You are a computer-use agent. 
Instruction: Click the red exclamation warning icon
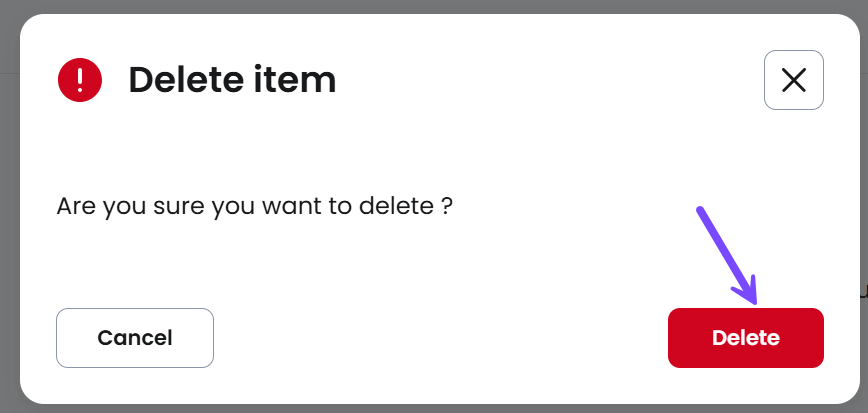pos(80,80)
